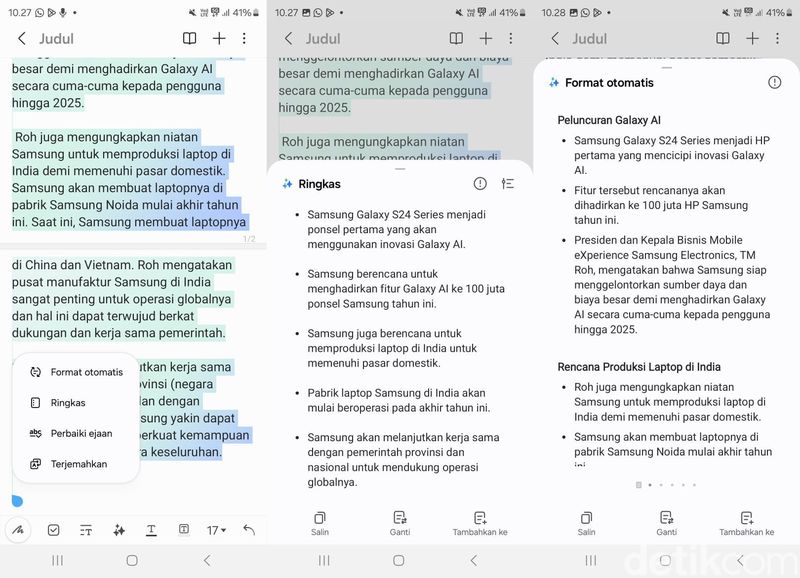Insert a checklist using the checkbox toolbar icon
Viewport: 800px width, 578px height.
point(53,531)
